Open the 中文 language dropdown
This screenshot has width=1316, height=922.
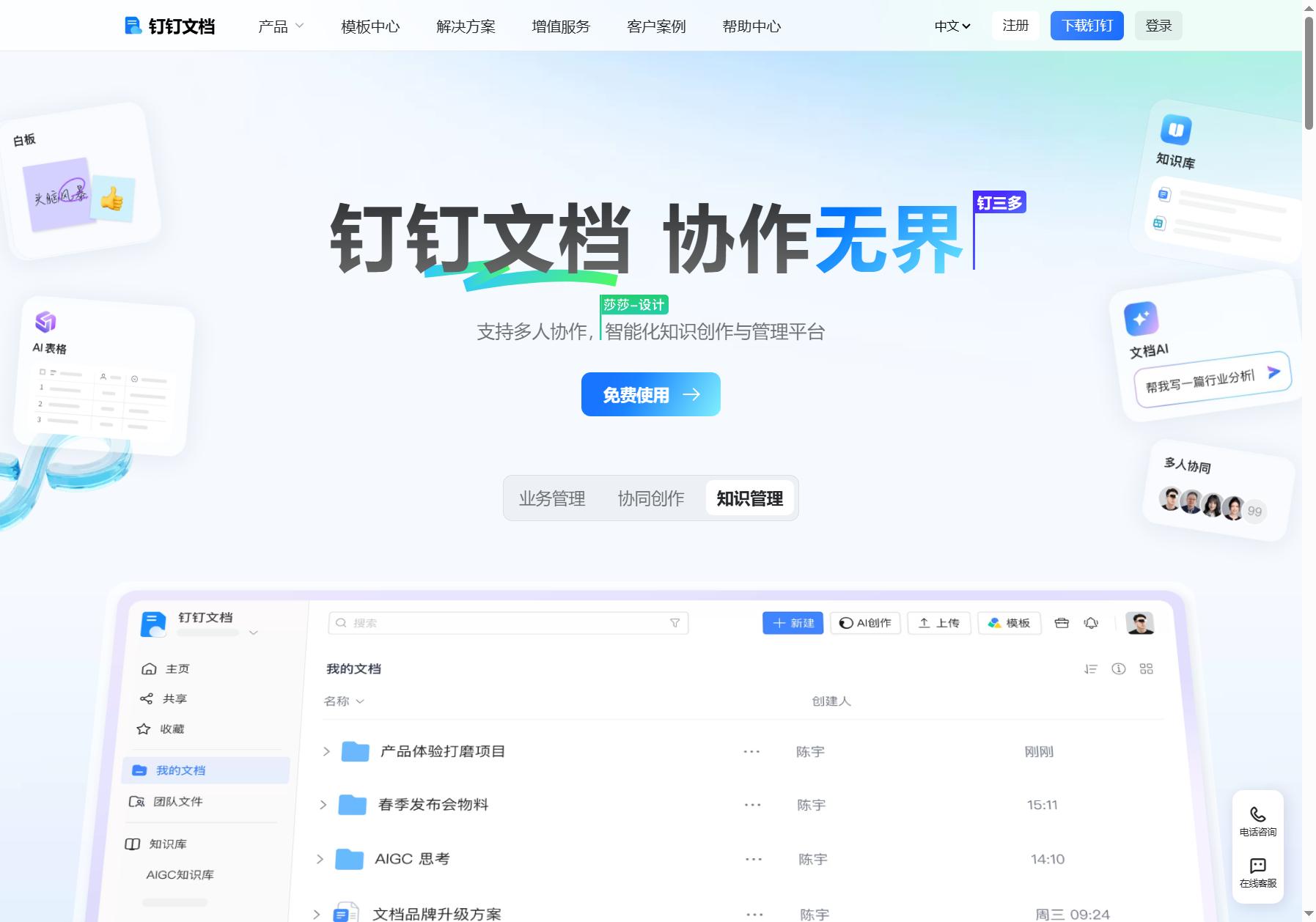[x=952, y=26]
